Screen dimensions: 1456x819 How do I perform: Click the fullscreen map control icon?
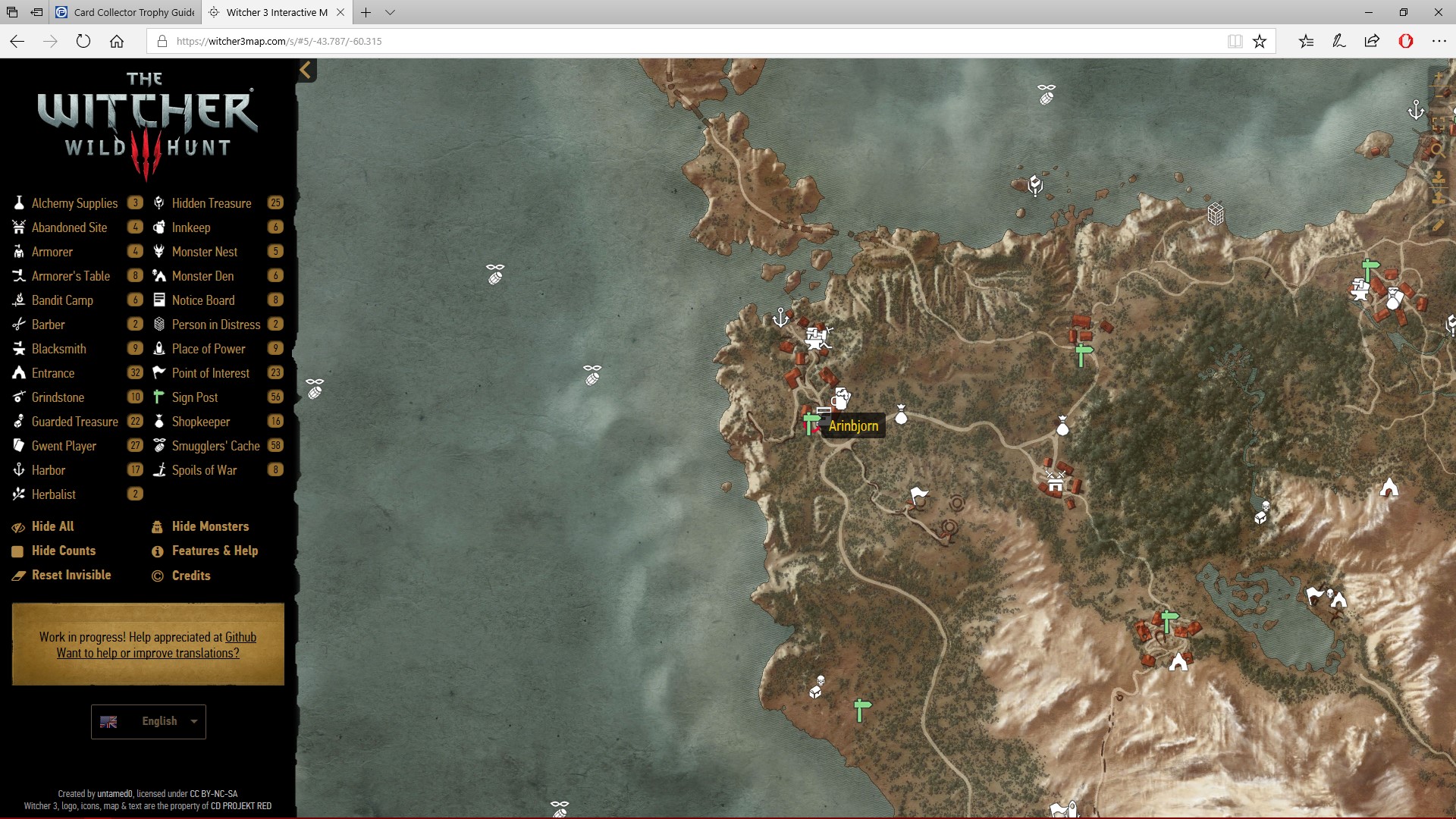click(x=1439, y=124)
